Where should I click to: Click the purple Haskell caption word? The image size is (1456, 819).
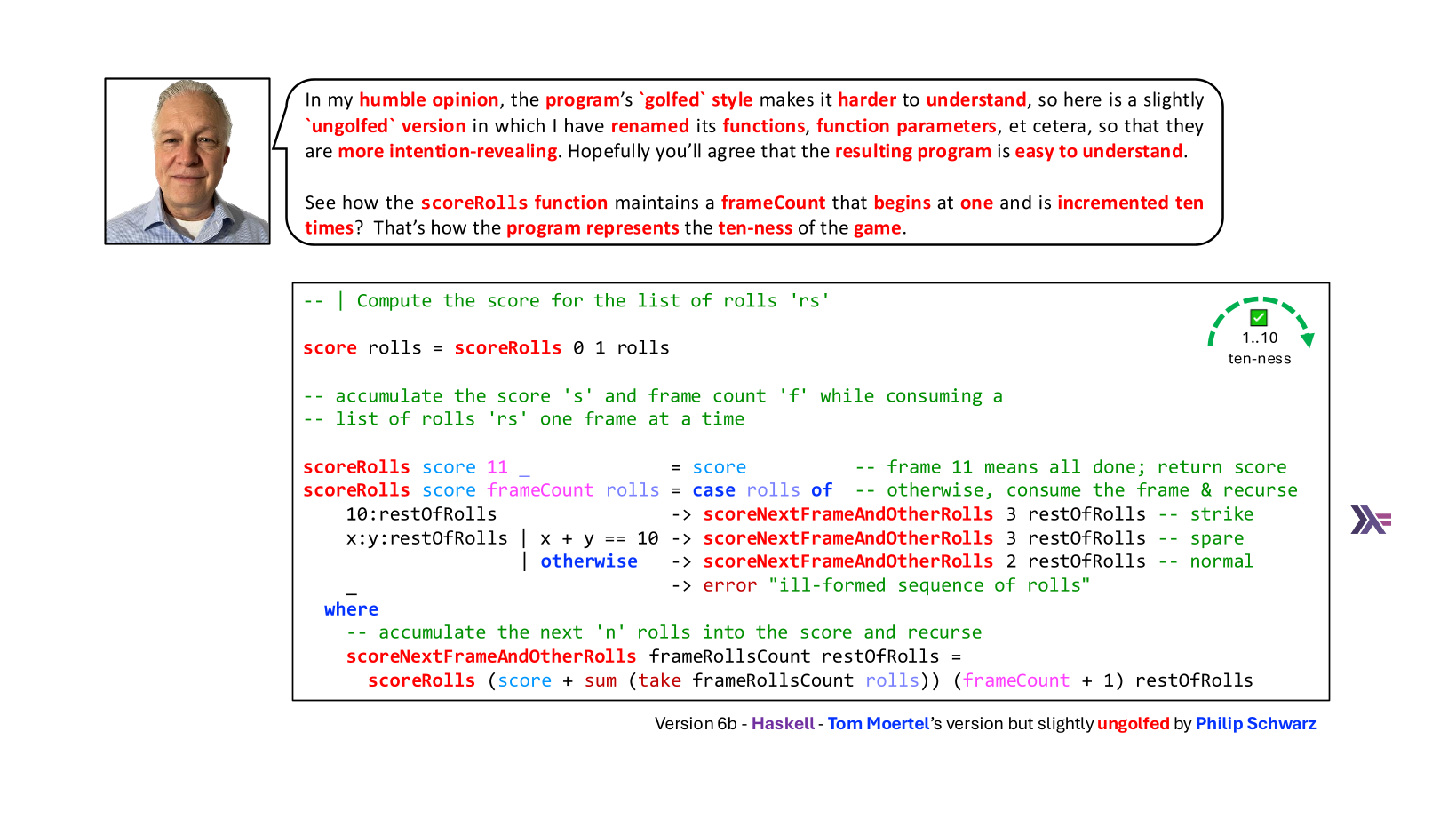coord(783,723)
